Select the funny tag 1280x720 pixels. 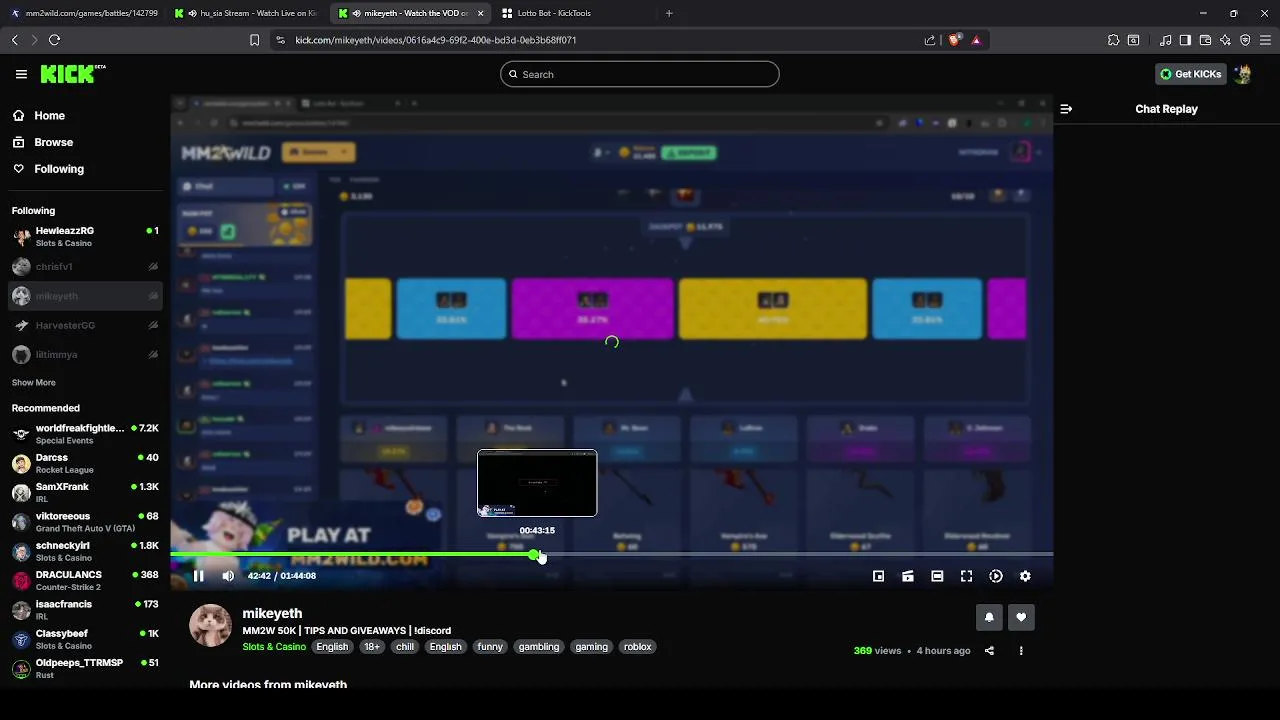[x=490, y=647]
